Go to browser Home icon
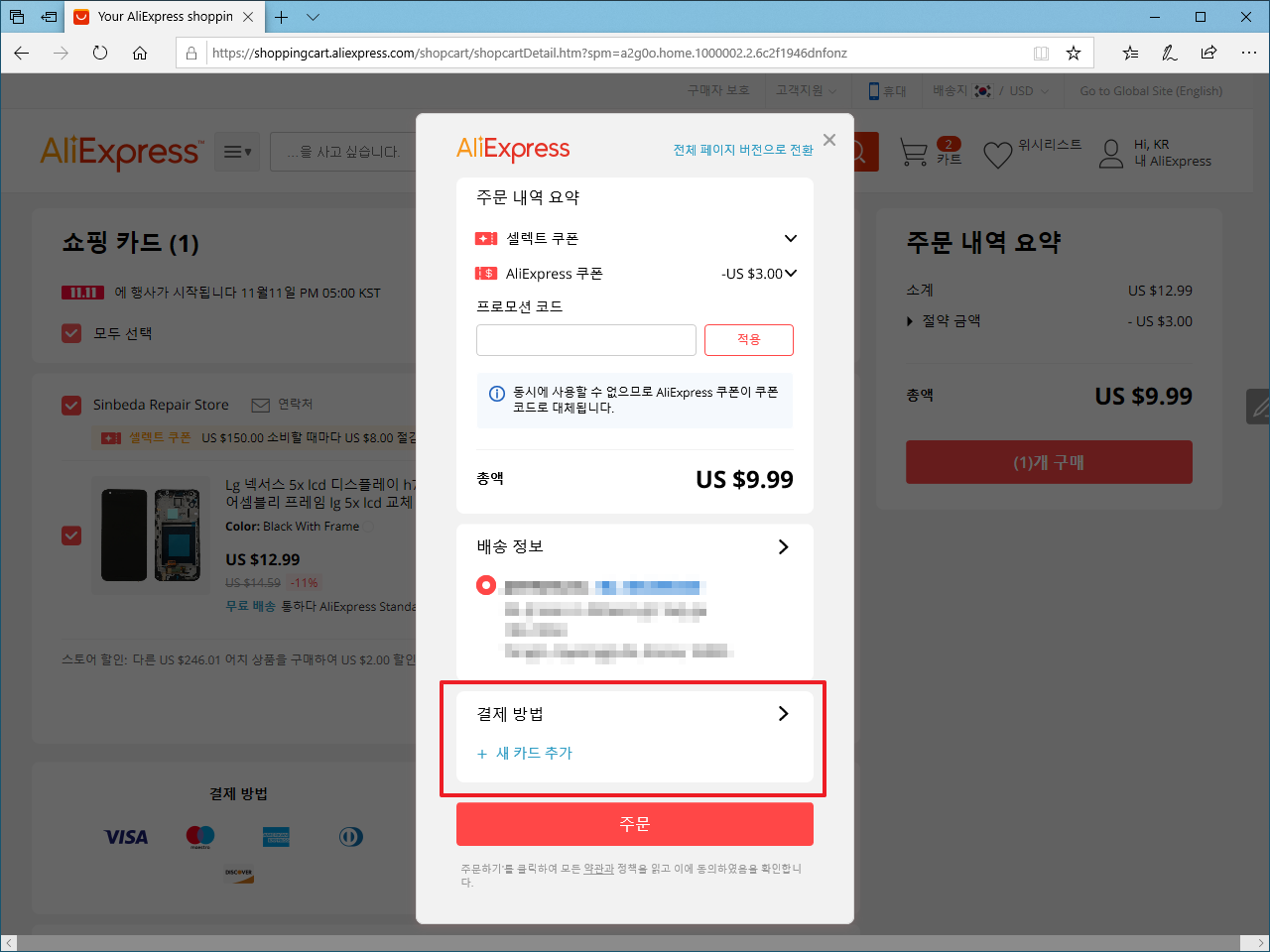The image size is (1270, 952). click(x=140, y=53)
